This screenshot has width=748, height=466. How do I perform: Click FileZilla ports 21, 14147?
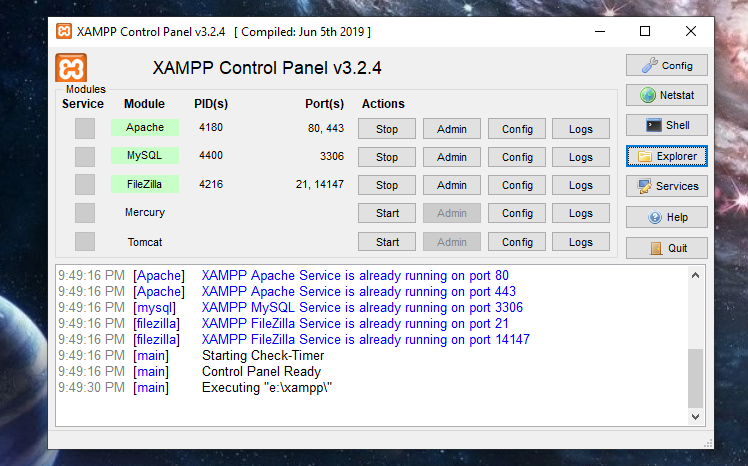pos(320,184)
